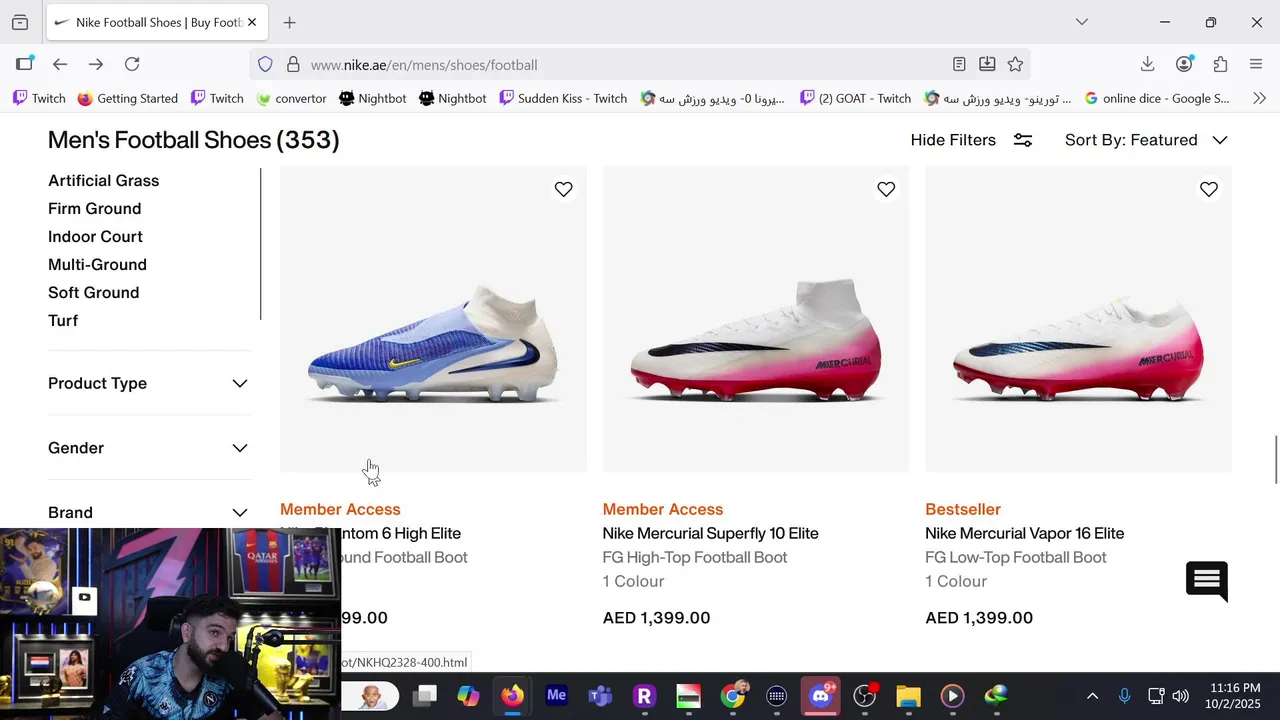Reload the current page
This screenshot has width=1280, height=720.
pyautogui.click(x=132, y=64)
